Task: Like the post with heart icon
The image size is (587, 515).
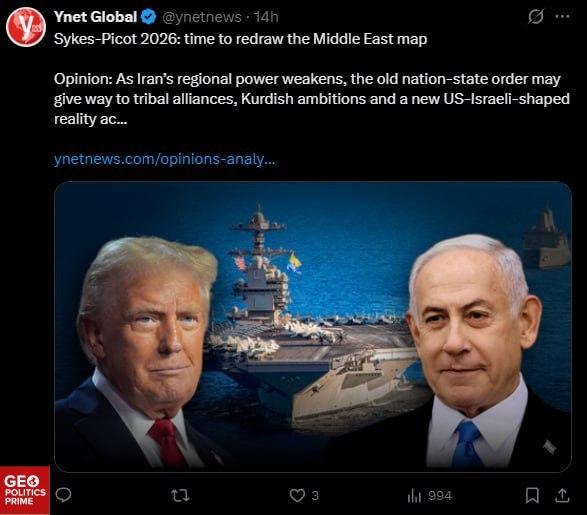Action: [297, 496]
